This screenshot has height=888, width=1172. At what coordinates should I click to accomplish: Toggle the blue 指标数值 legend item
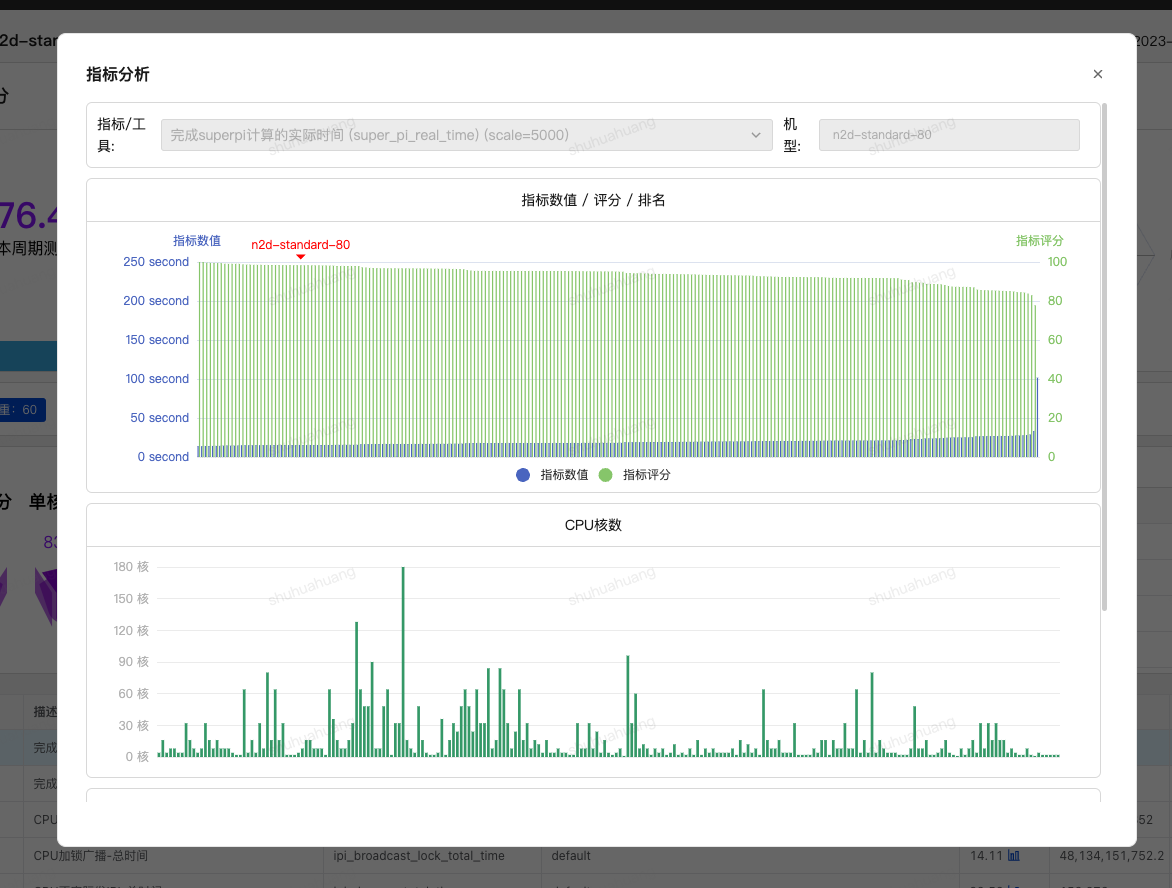(553, 475)
